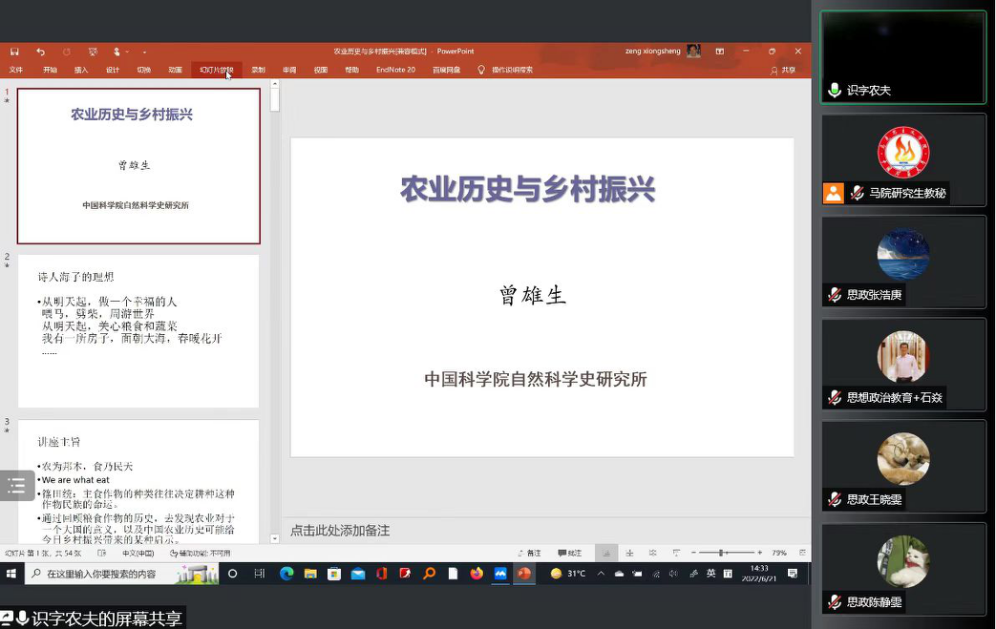This screenshot has width=996, height=629.
Task: Click the floating list menu button on the left
Action: 16,486
